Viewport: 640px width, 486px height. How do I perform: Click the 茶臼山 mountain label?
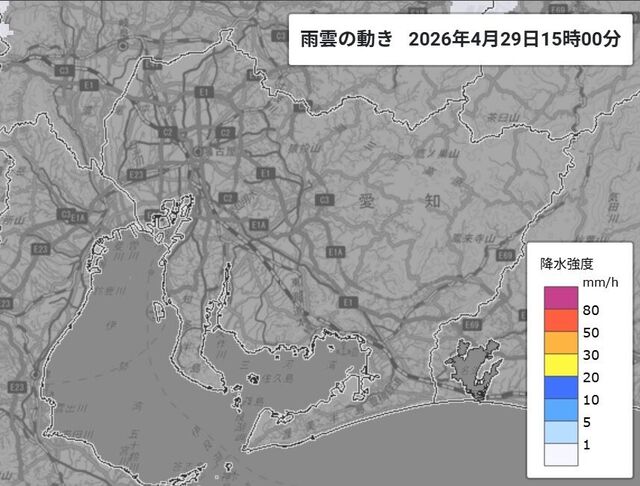[x=503, y=118]
